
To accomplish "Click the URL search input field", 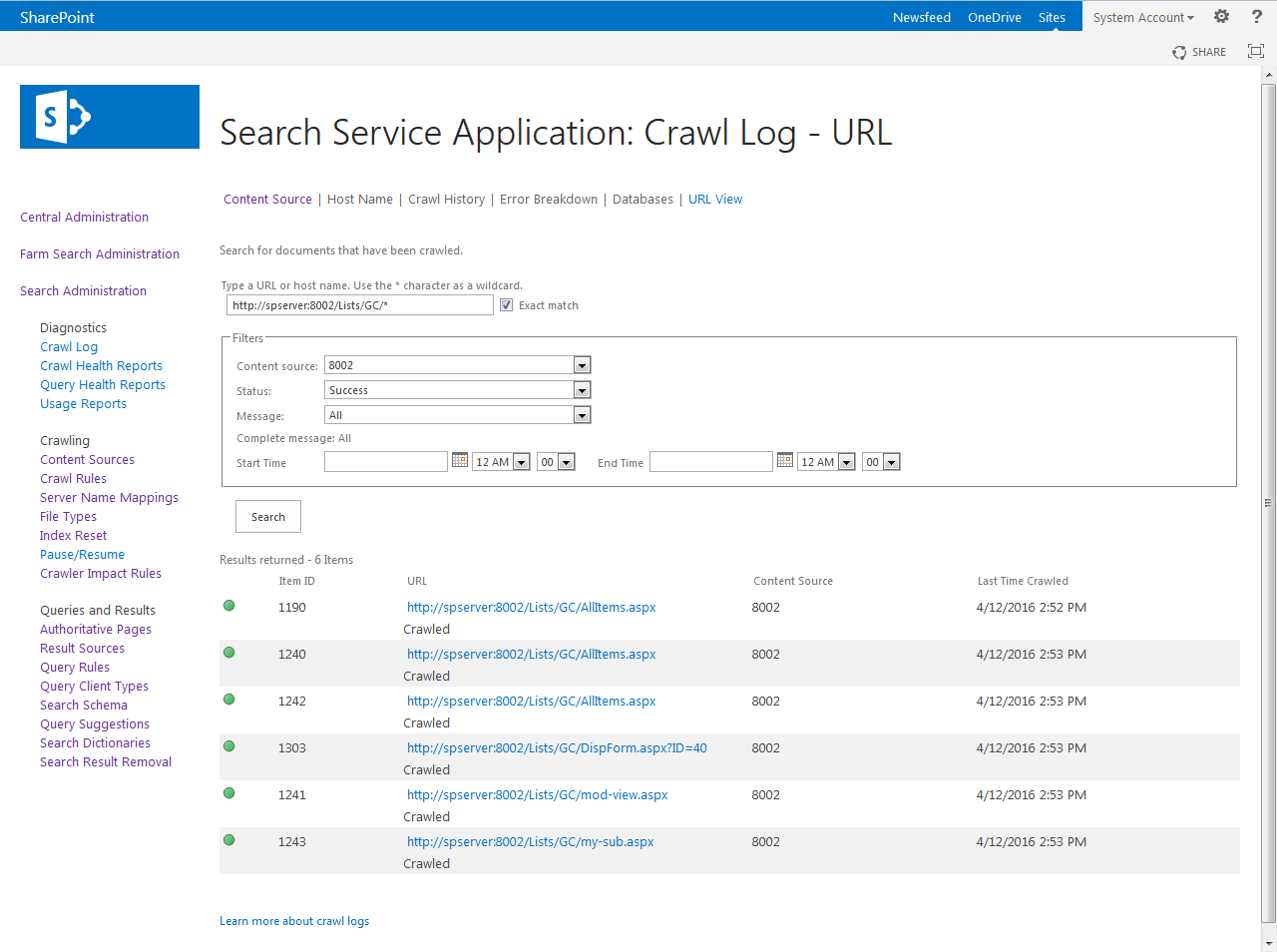I will tap(360, 305).
